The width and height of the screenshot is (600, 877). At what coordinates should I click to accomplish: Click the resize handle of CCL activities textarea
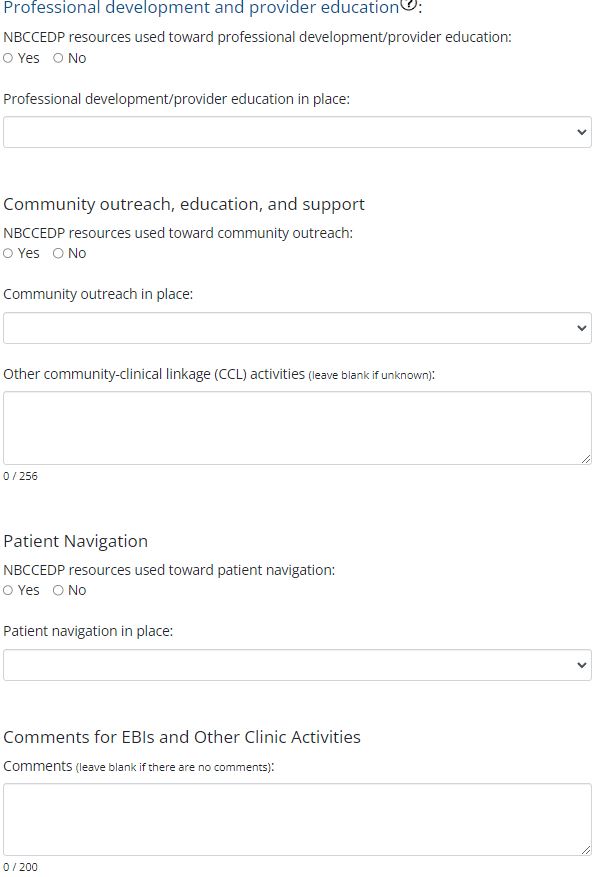click(586, 459)
